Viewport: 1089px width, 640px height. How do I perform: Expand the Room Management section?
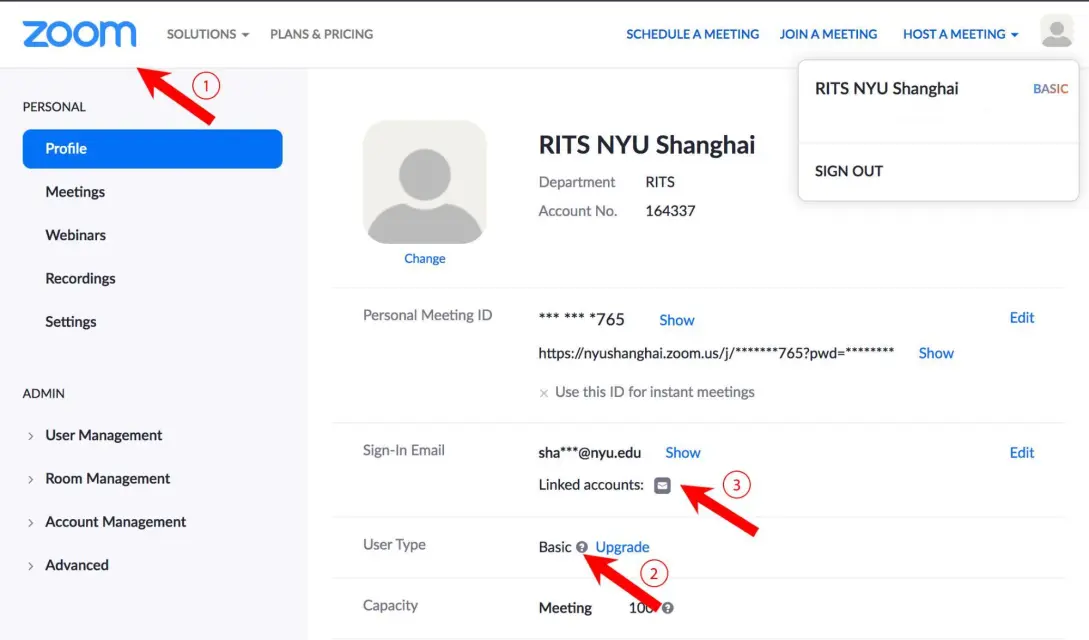point(107,478)
